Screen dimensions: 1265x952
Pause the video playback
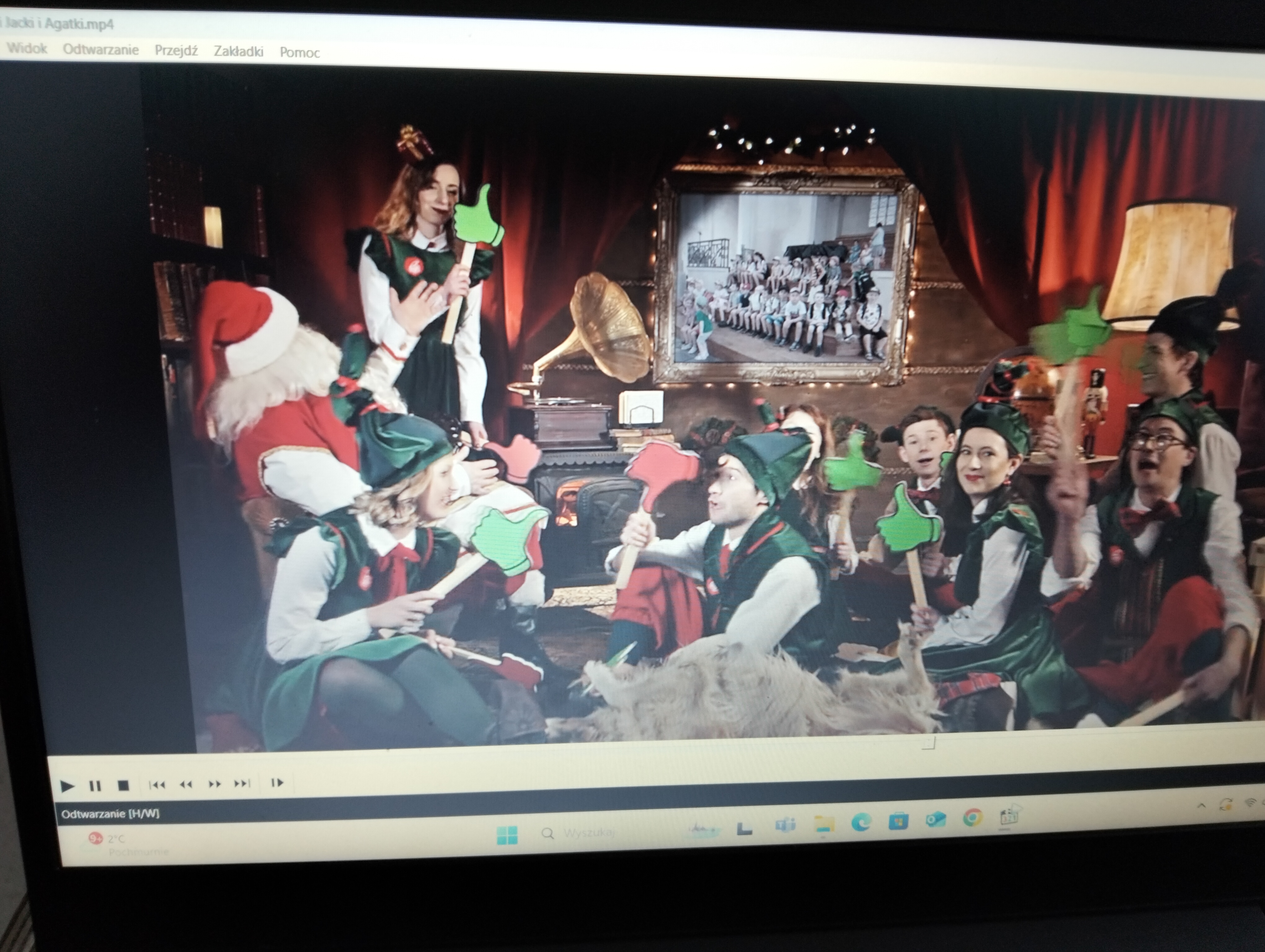[x=95, y=786]
